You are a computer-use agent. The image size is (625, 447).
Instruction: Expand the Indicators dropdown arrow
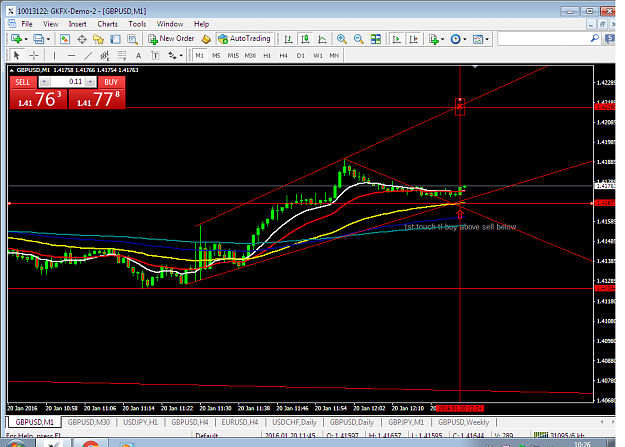pos(442,39)
